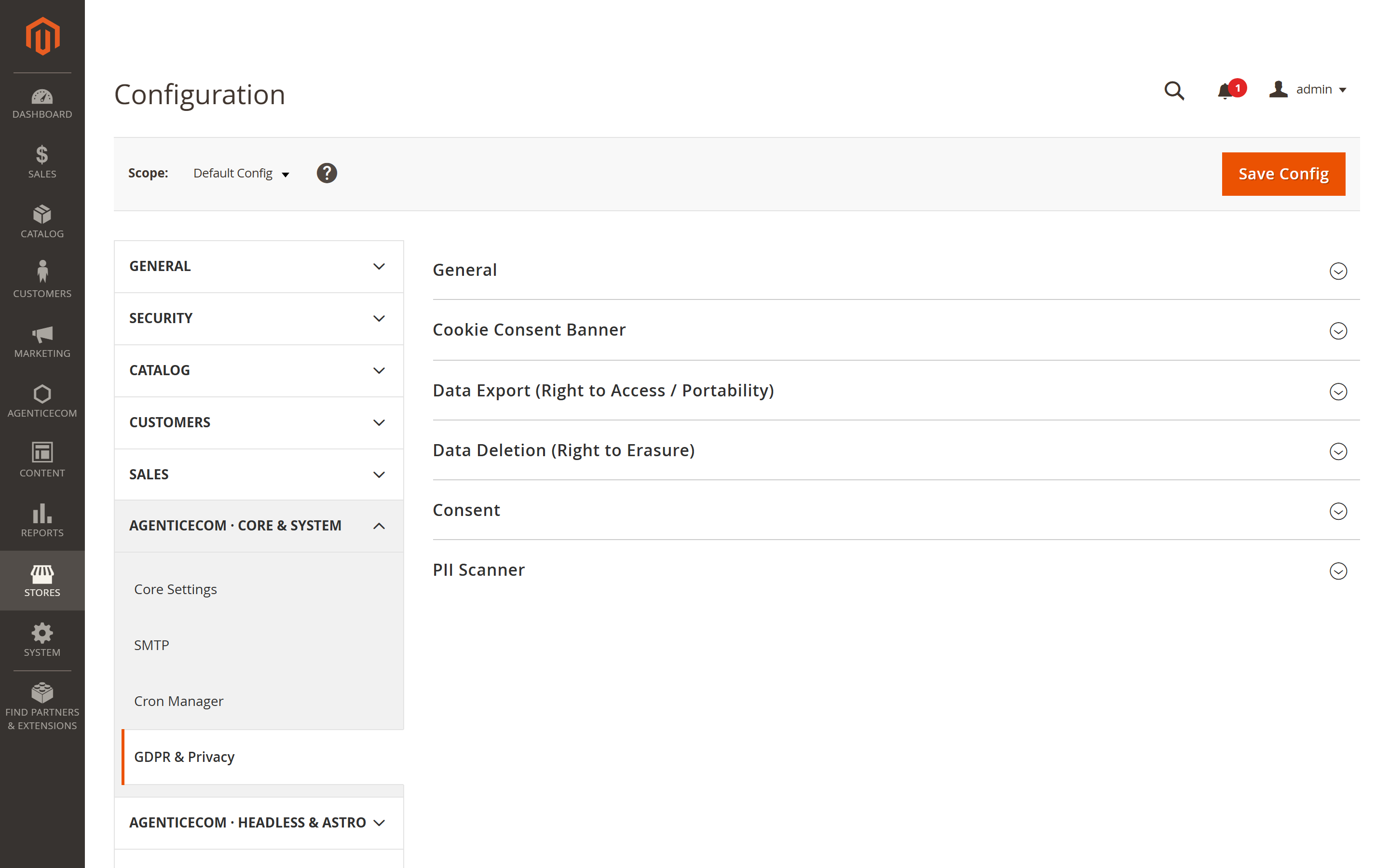Expand the SALES config tab
Image resolution: width=1389 pixels, height=868 pixels.
(x=259, y=475)
